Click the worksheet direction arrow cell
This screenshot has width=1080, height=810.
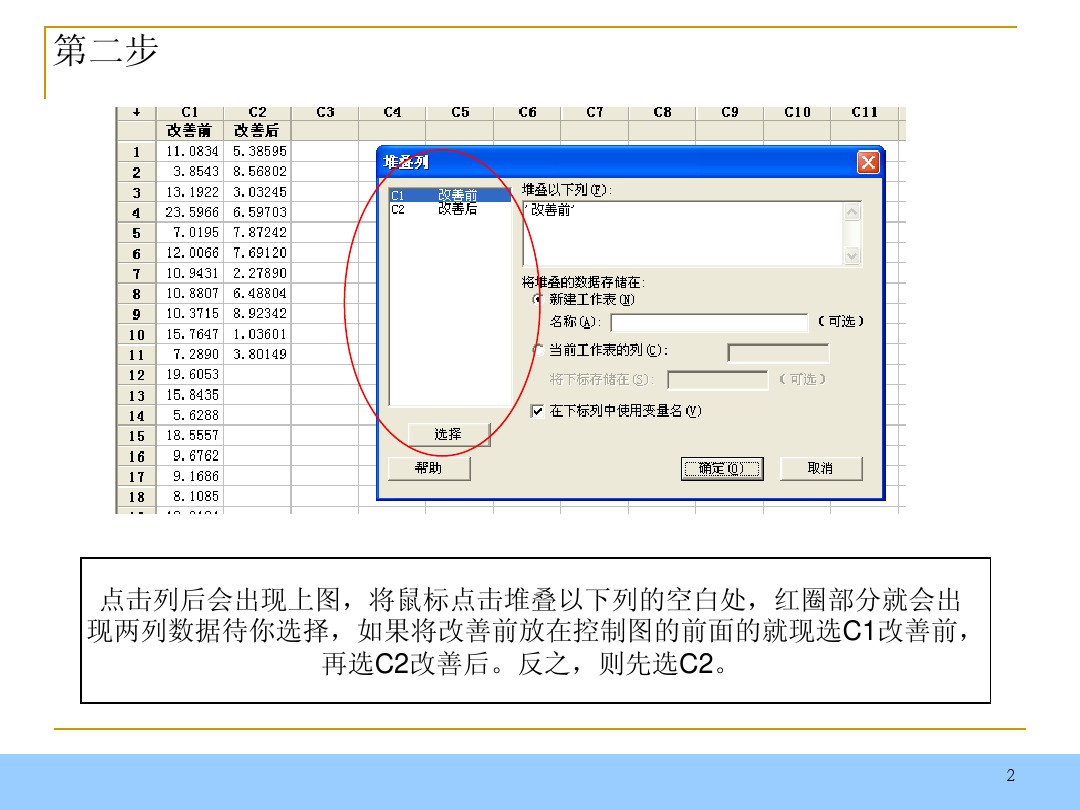(137, 111)
